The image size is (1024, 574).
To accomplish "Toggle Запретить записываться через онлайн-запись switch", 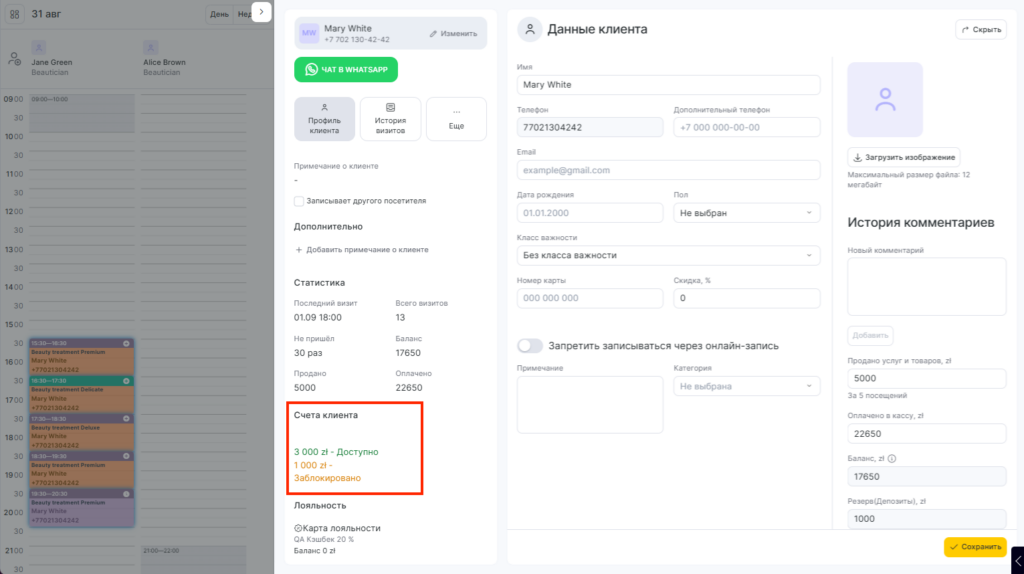I will coord(530,345).
